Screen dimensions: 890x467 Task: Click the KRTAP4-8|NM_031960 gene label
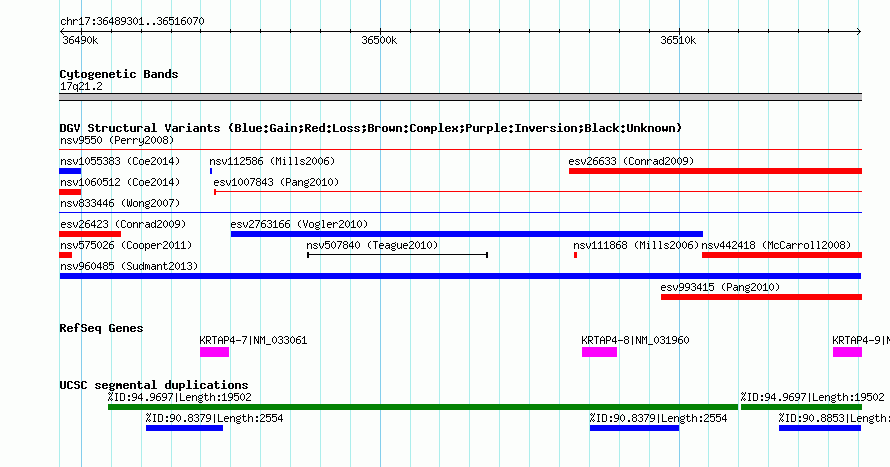[635, 340]
